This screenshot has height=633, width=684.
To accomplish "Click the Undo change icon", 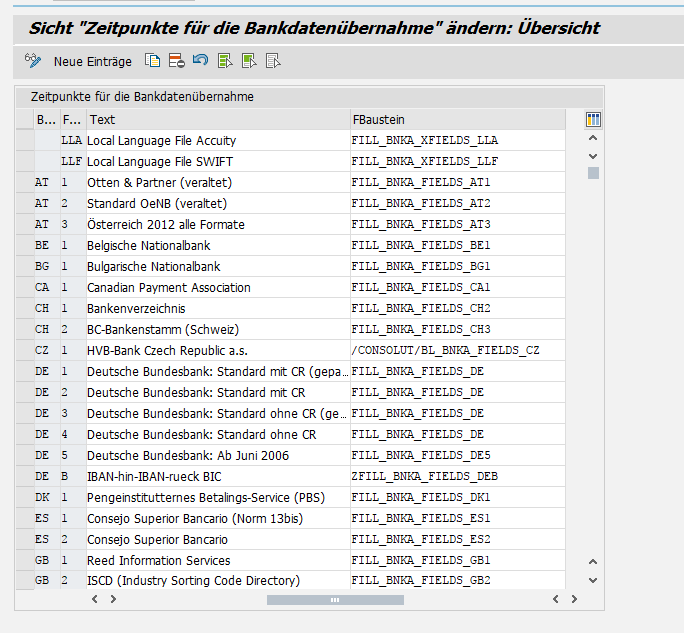I will 200,61.
